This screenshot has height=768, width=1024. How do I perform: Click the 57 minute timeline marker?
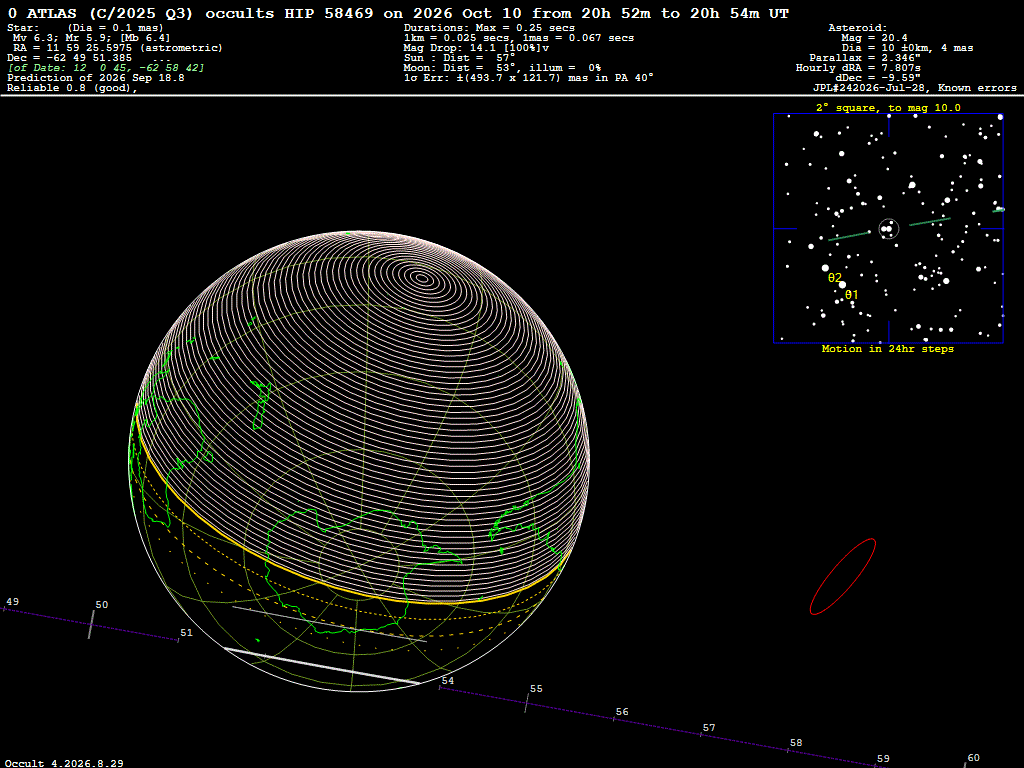[709, 728]
